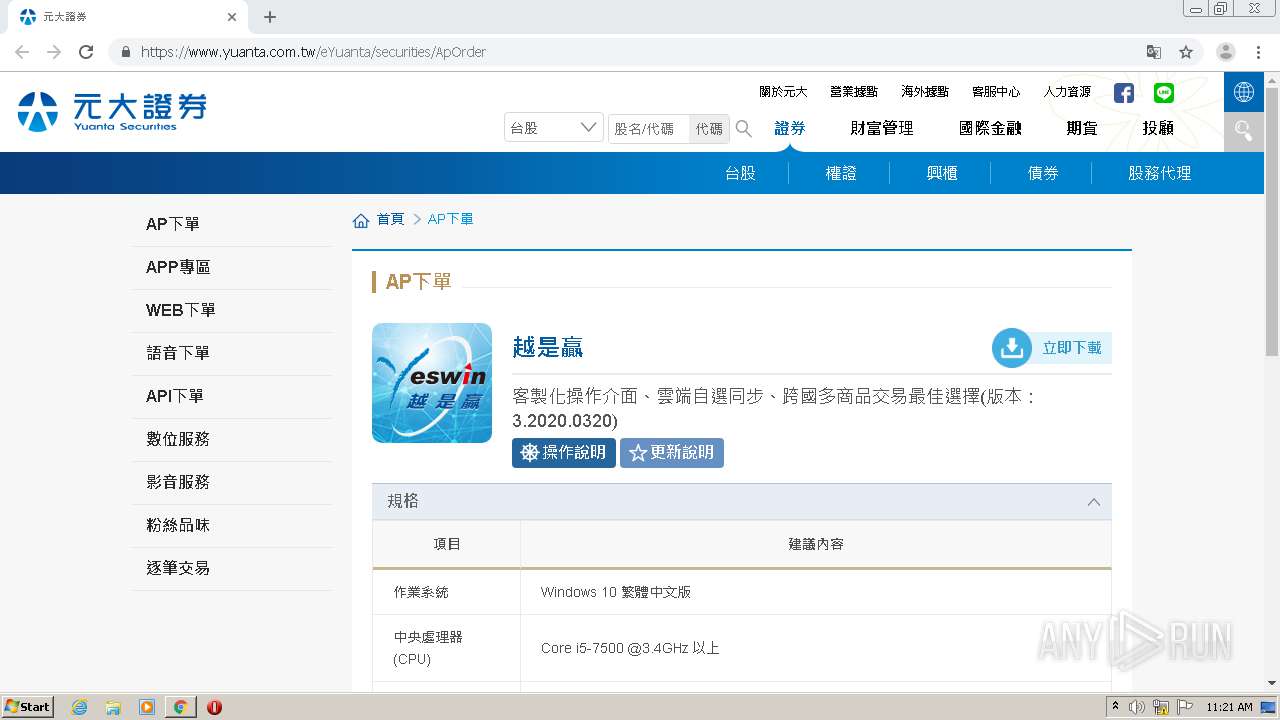Click the download arrow circle icon
This screenshot has width=1280, height=720.
pyautogui.click(x=1011, y=348)
